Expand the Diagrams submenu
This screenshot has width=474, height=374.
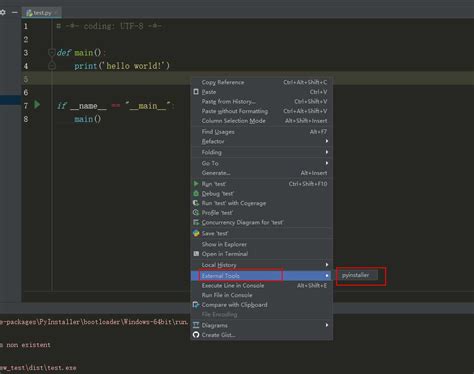[x=262, y=325]
